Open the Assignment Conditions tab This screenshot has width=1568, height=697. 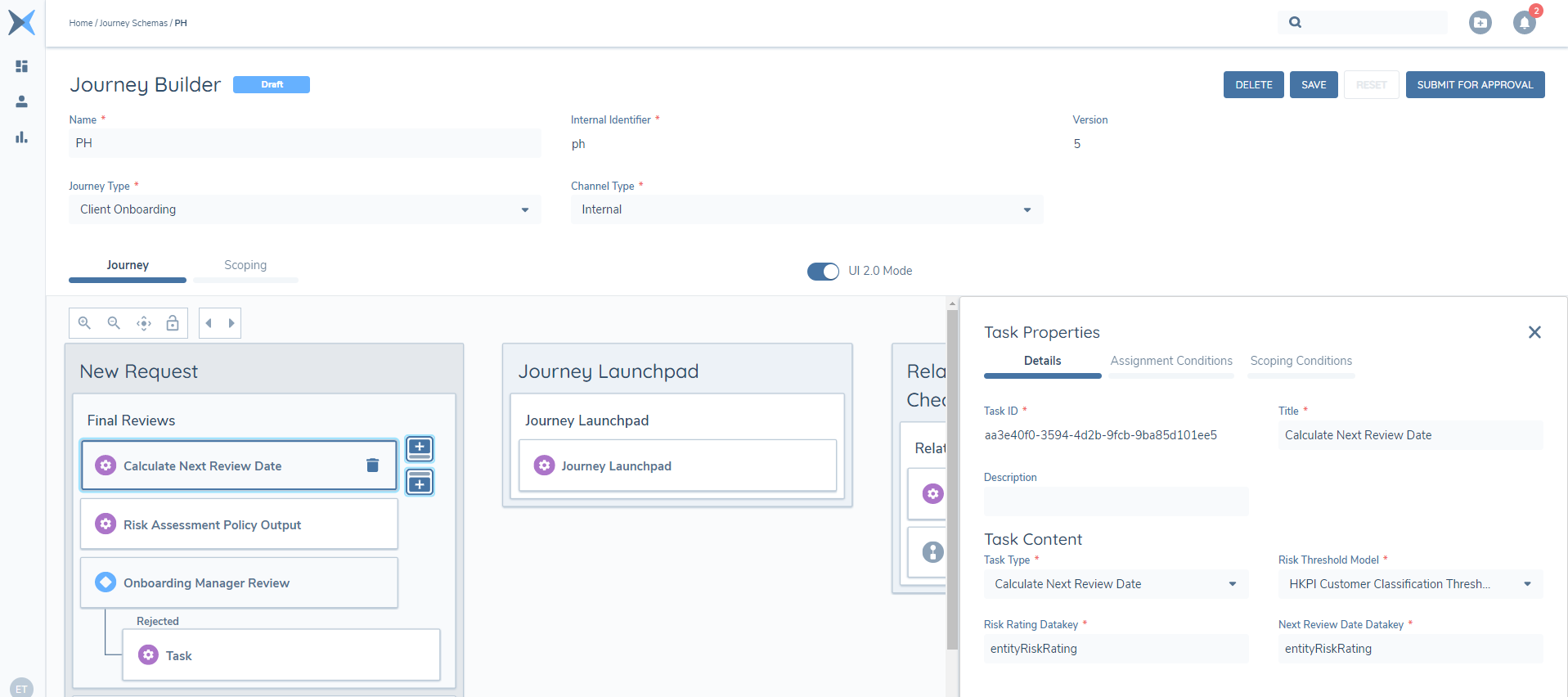(x=1170, y=362)
